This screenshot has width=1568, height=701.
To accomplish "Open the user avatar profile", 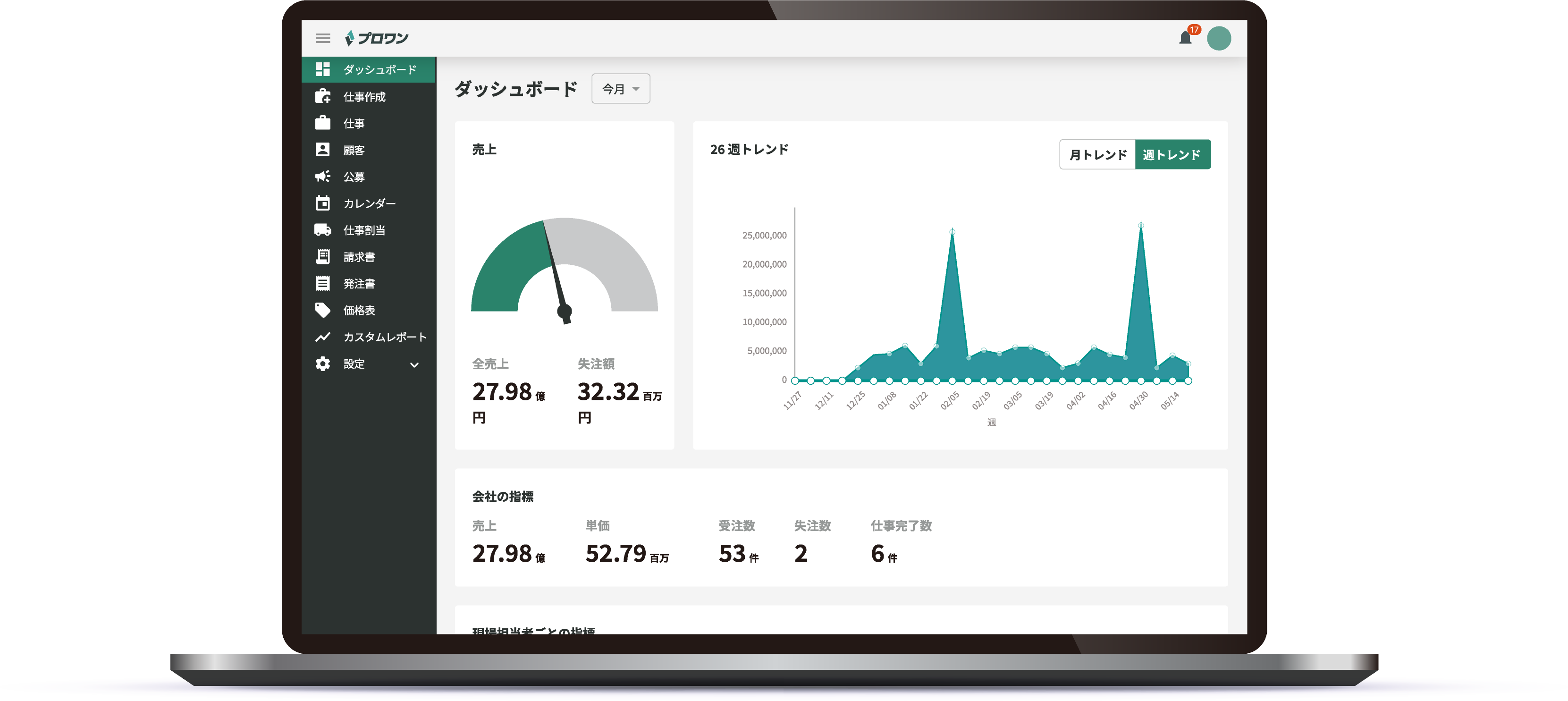I will [x=1219, y=38].
